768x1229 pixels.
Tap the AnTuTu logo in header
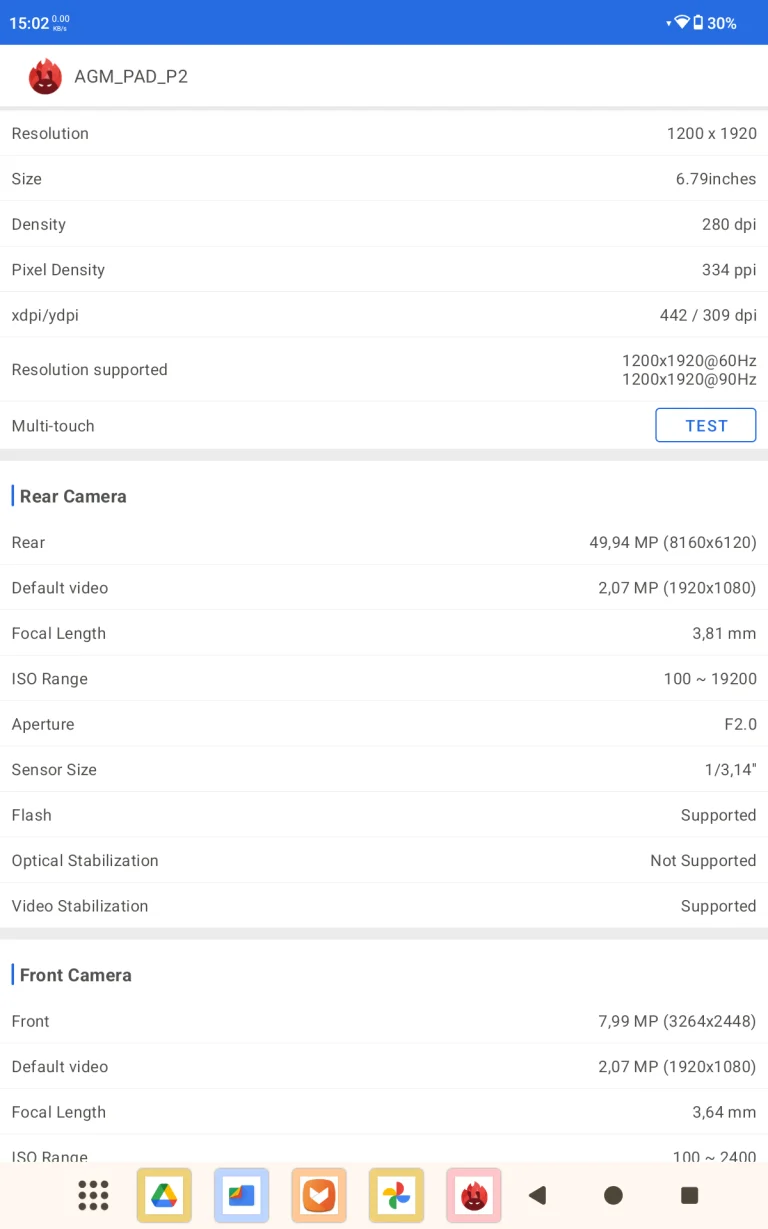pyautogui.click(x=45, y=77)
